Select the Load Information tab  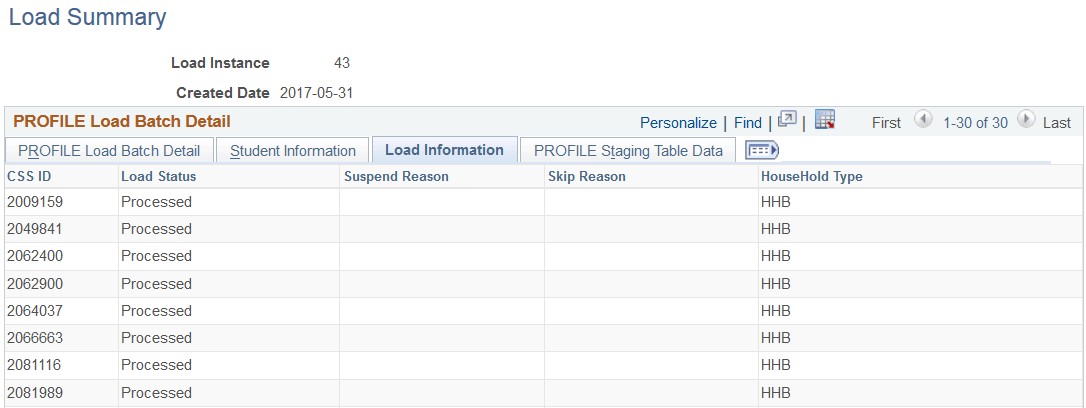445,150
